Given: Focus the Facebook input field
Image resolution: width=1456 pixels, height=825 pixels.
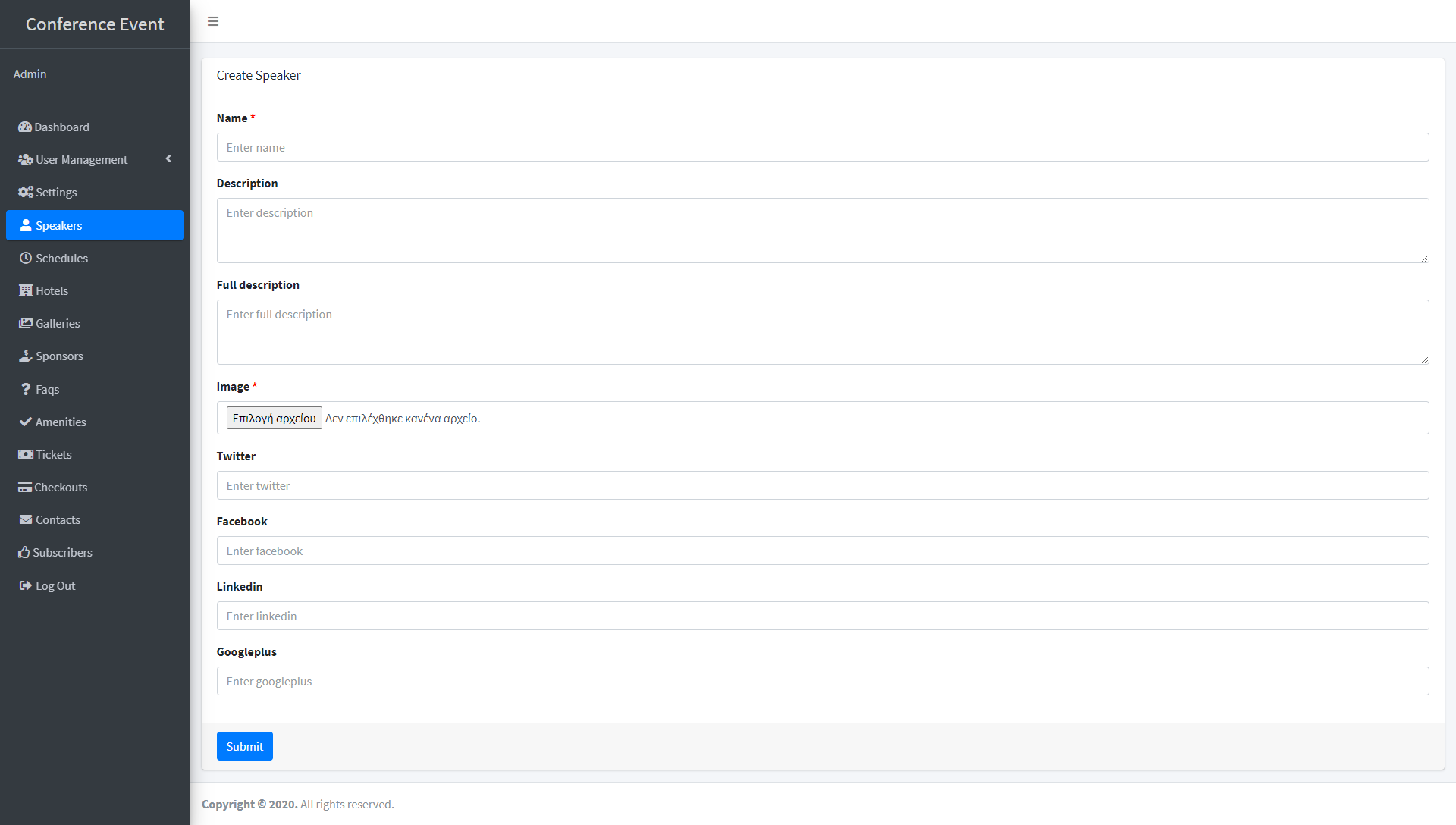Looking at the screenshot, I should coord(823,551).
